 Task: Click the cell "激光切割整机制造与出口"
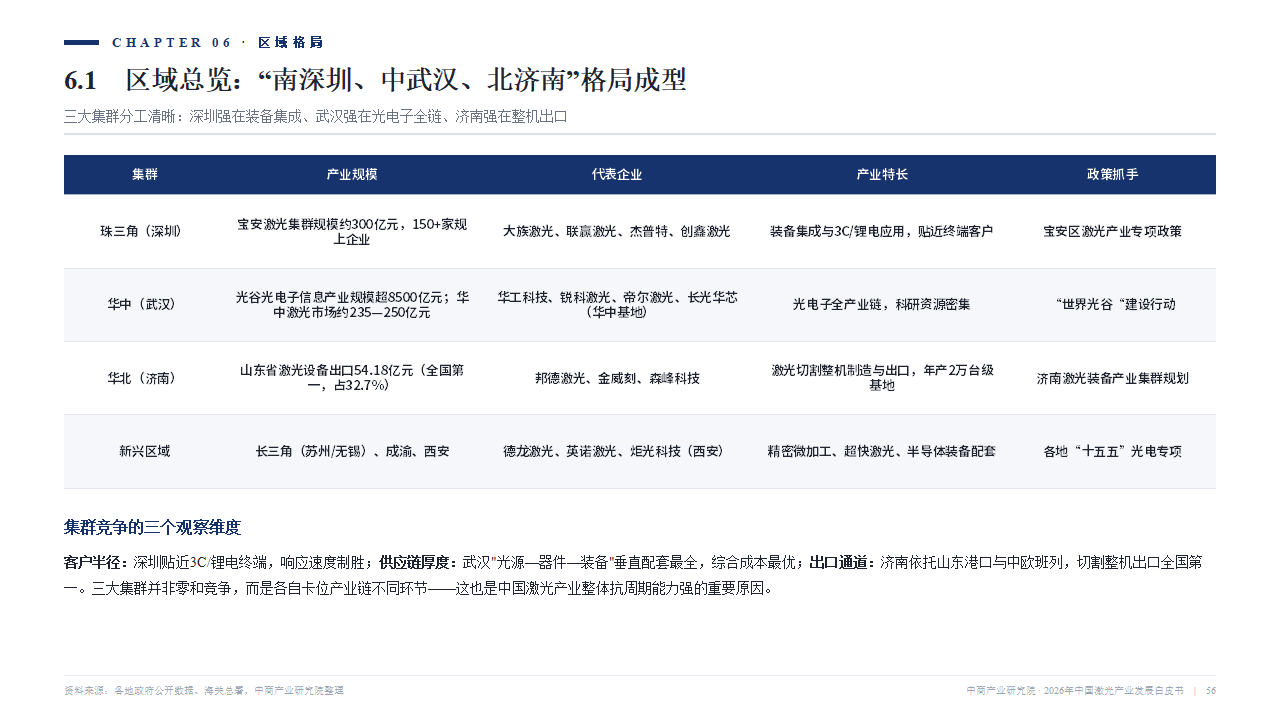(882, 378)
